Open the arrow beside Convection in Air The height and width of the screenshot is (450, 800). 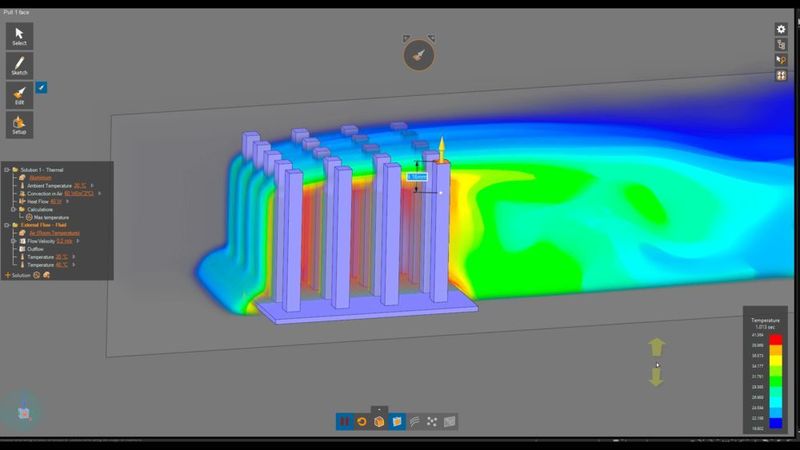99,194
